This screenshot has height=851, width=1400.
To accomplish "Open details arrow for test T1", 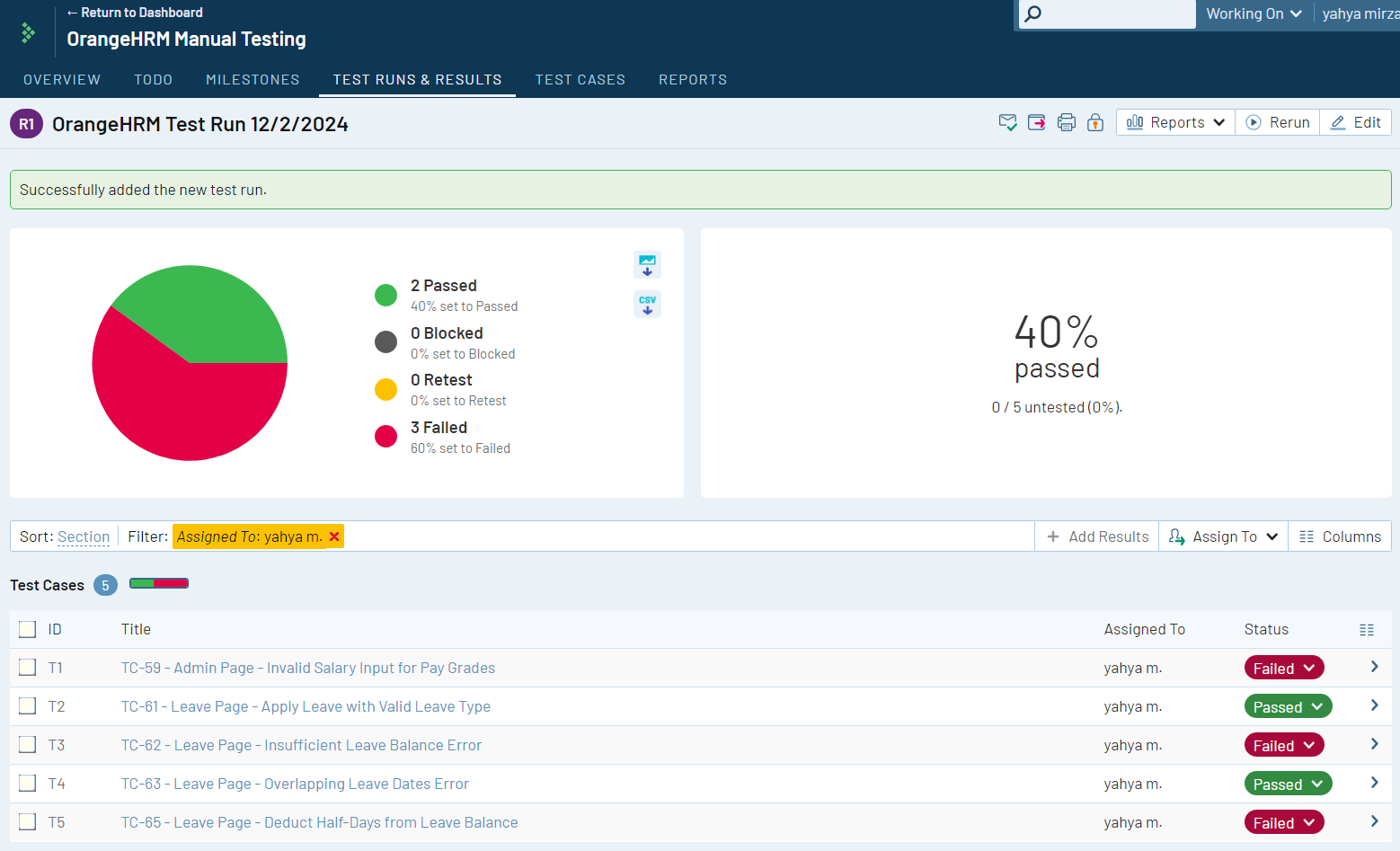I will click(1374, 667).
